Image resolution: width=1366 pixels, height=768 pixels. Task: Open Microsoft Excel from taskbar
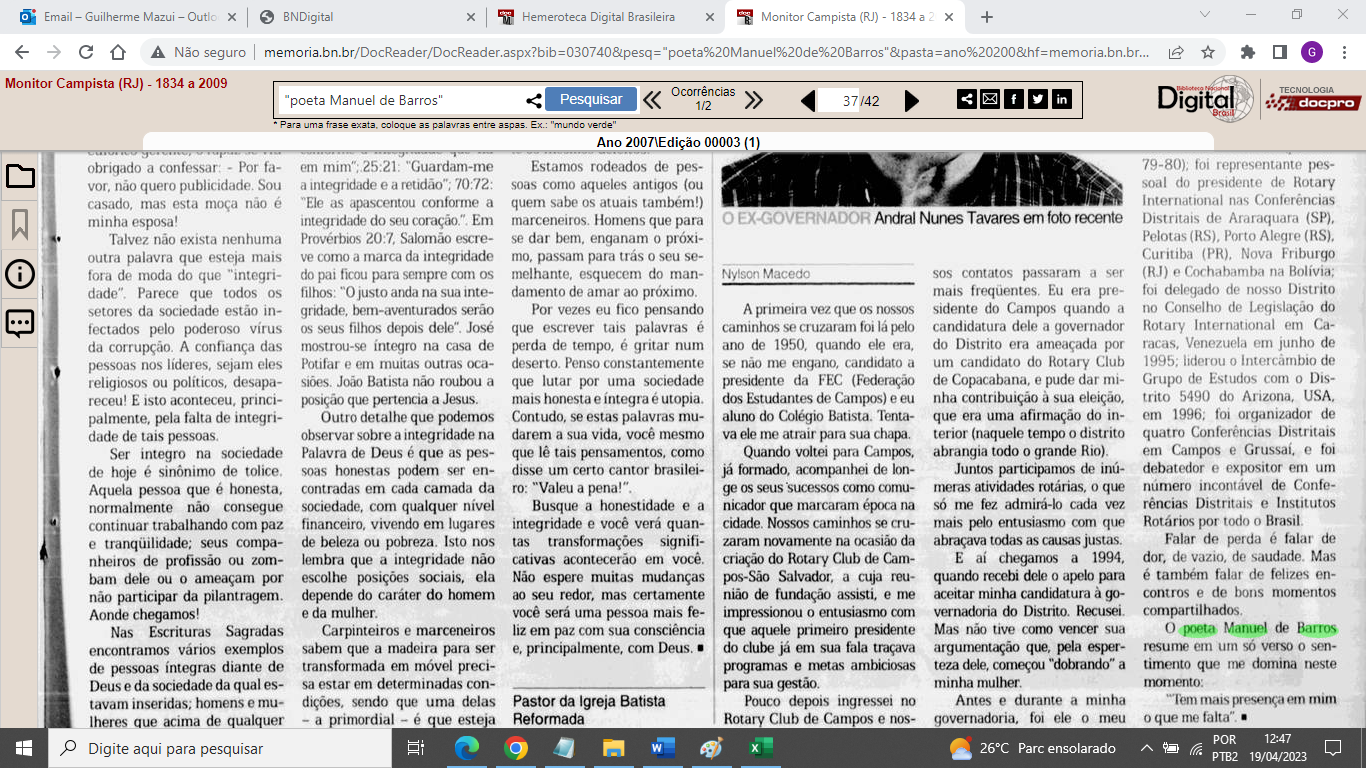(759, 747)
